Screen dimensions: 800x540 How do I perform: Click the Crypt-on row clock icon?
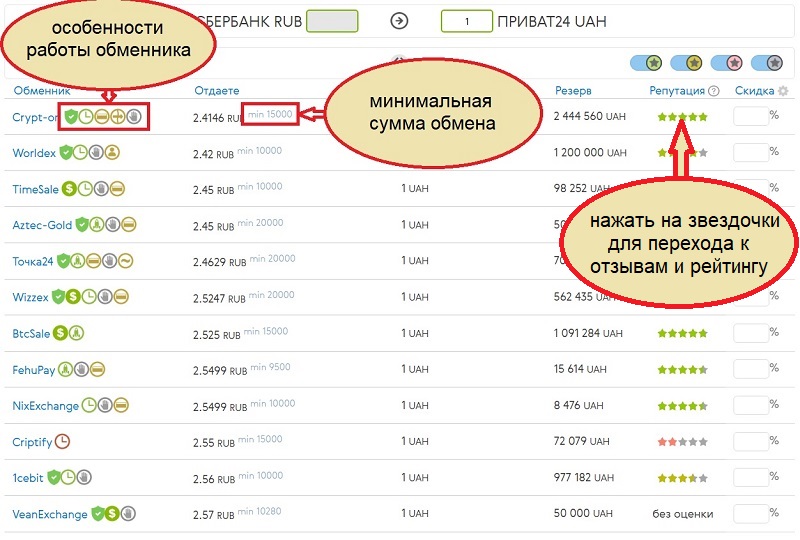click(86, 117)
